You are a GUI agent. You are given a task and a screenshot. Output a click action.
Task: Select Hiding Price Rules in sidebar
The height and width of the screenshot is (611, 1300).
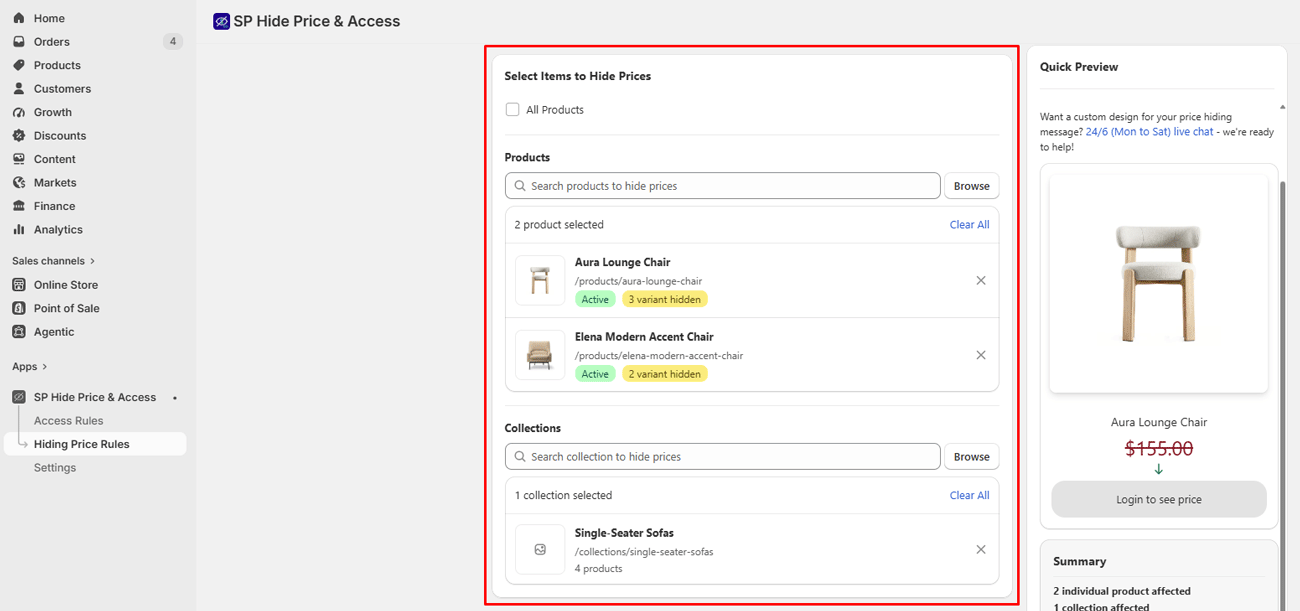click(82, 444)
